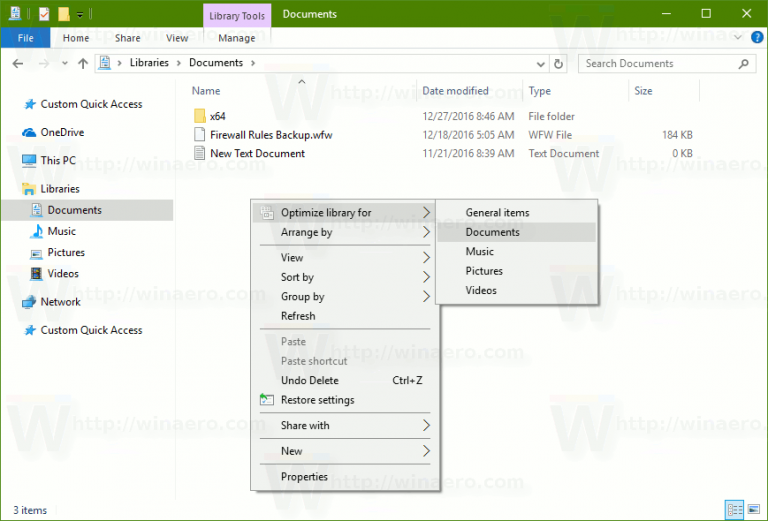Click the refresh icon beside address bar
Screen dimensions: 768x521
558,63
